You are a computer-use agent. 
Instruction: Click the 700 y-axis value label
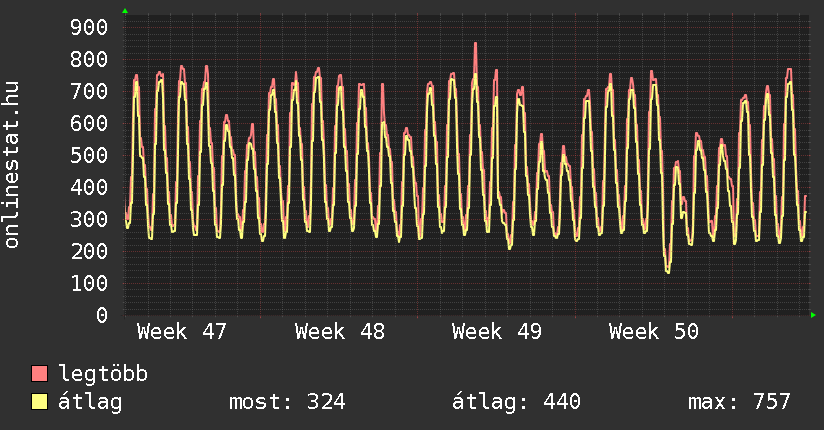coord(88,91)
